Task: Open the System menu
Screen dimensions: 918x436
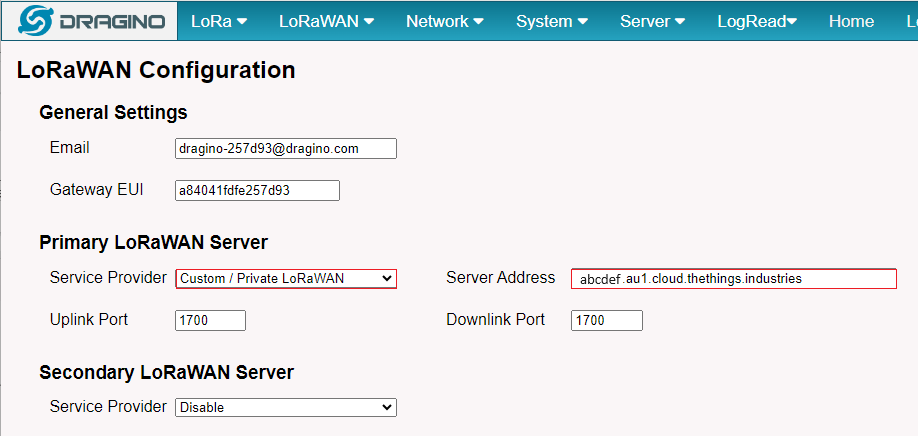Action: pyautogui.click(x=552, y=22)
